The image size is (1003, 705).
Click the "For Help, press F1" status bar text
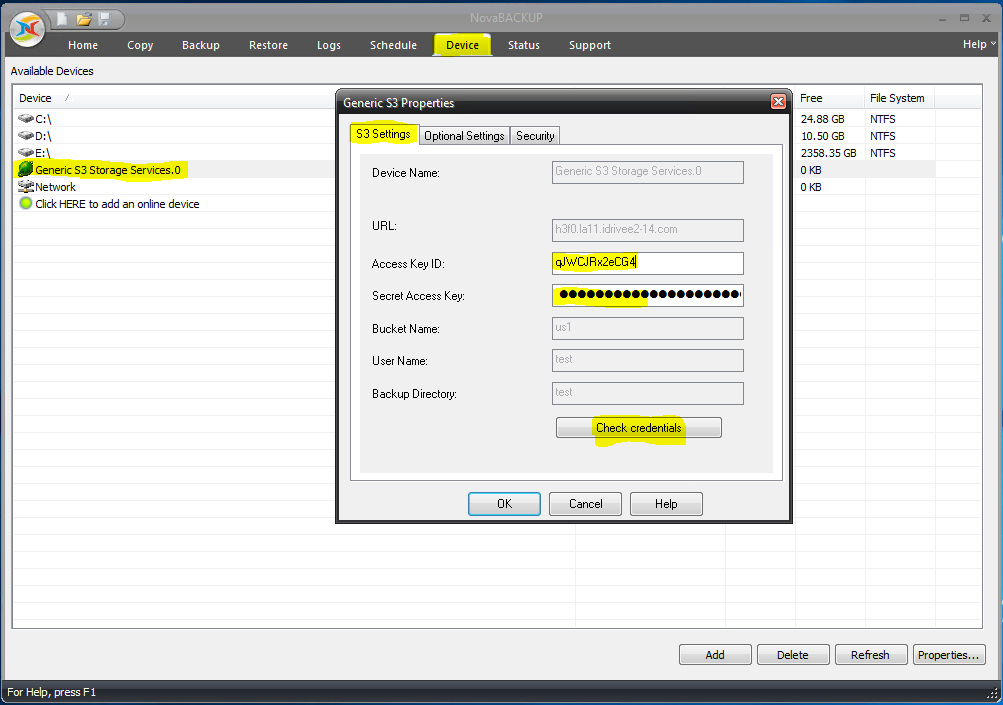51,692
